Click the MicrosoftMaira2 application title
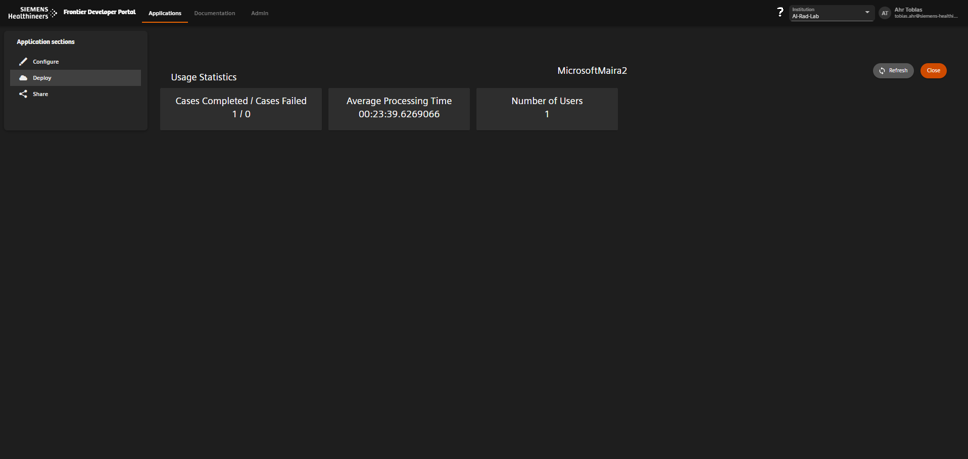The image size is (968, 459). 592,71
